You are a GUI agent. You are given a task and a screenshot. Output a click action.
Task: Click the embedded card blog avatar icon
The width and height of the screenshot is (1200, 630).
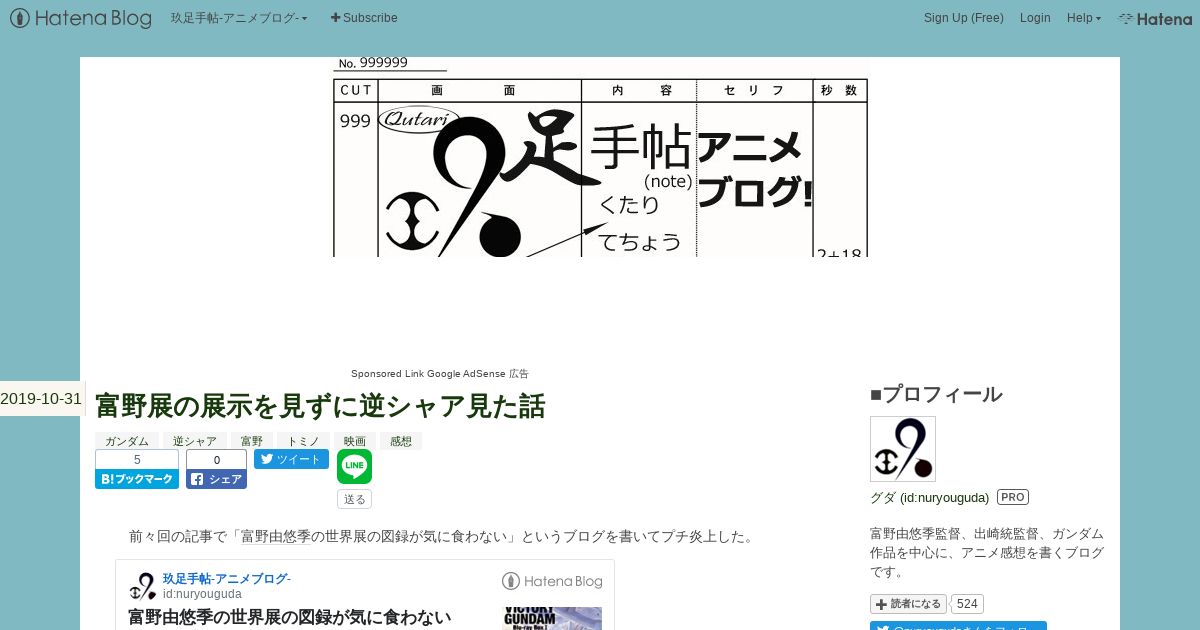tap(143, 586)
